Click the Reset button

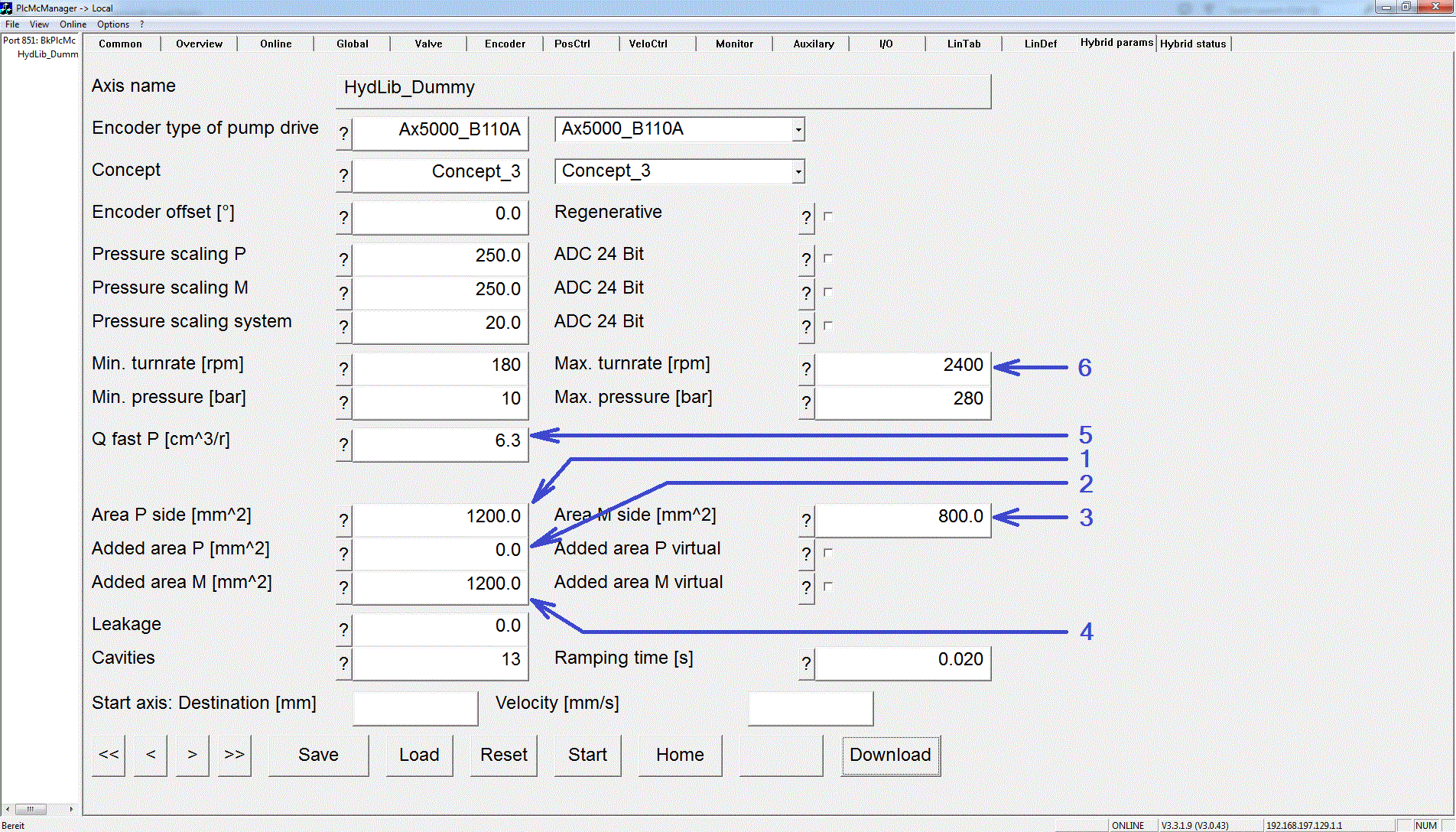click(504, 756)
